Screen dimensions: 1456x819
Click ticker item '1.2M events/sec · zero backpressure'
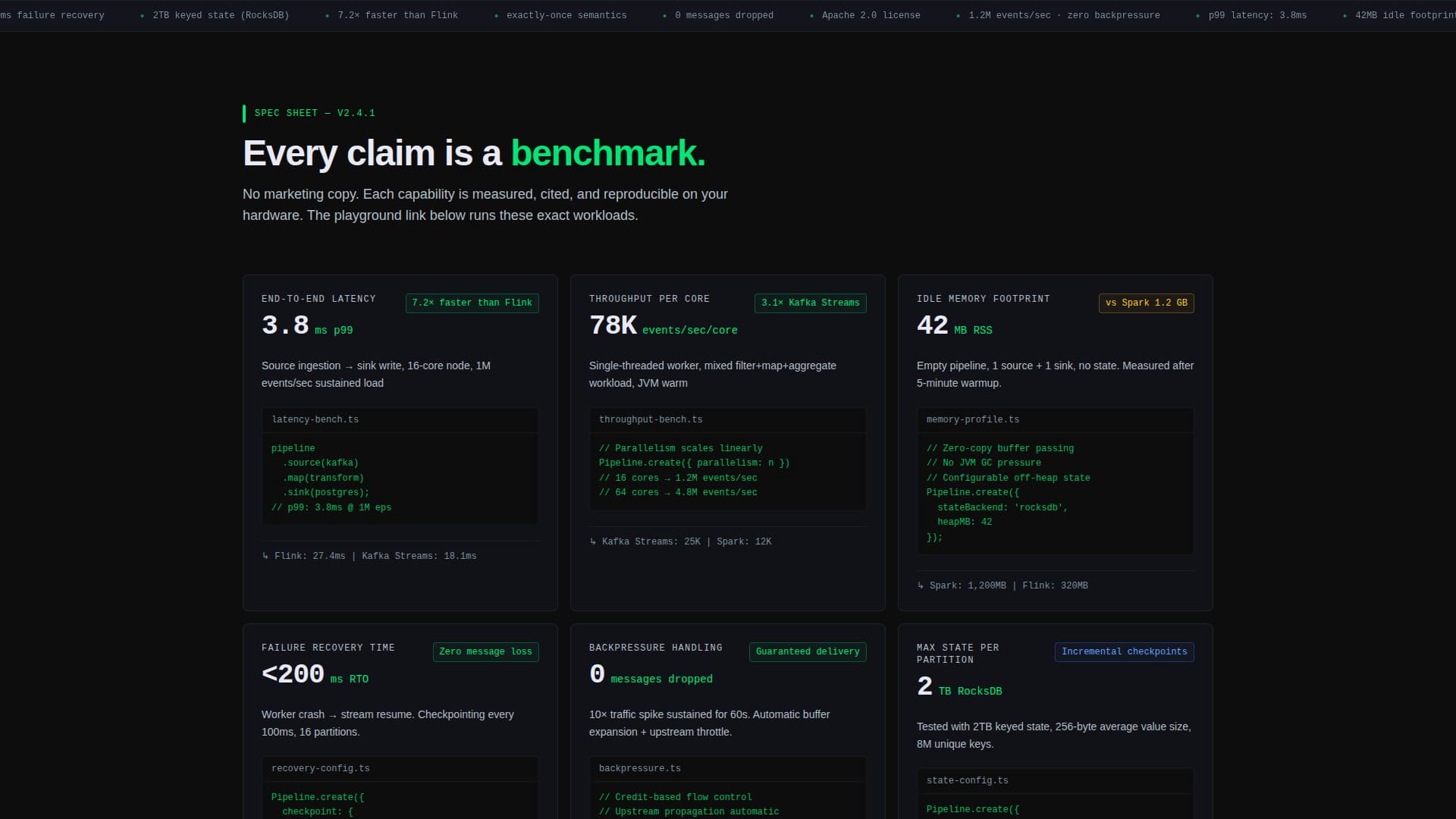[1064, 16]
